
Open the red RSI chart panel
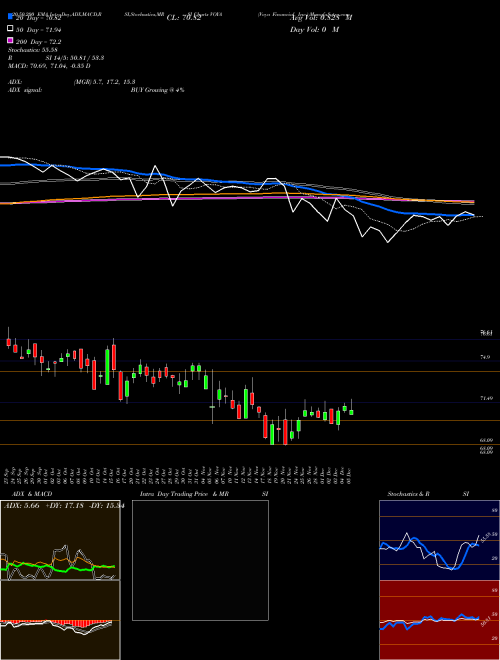(439, 620)
